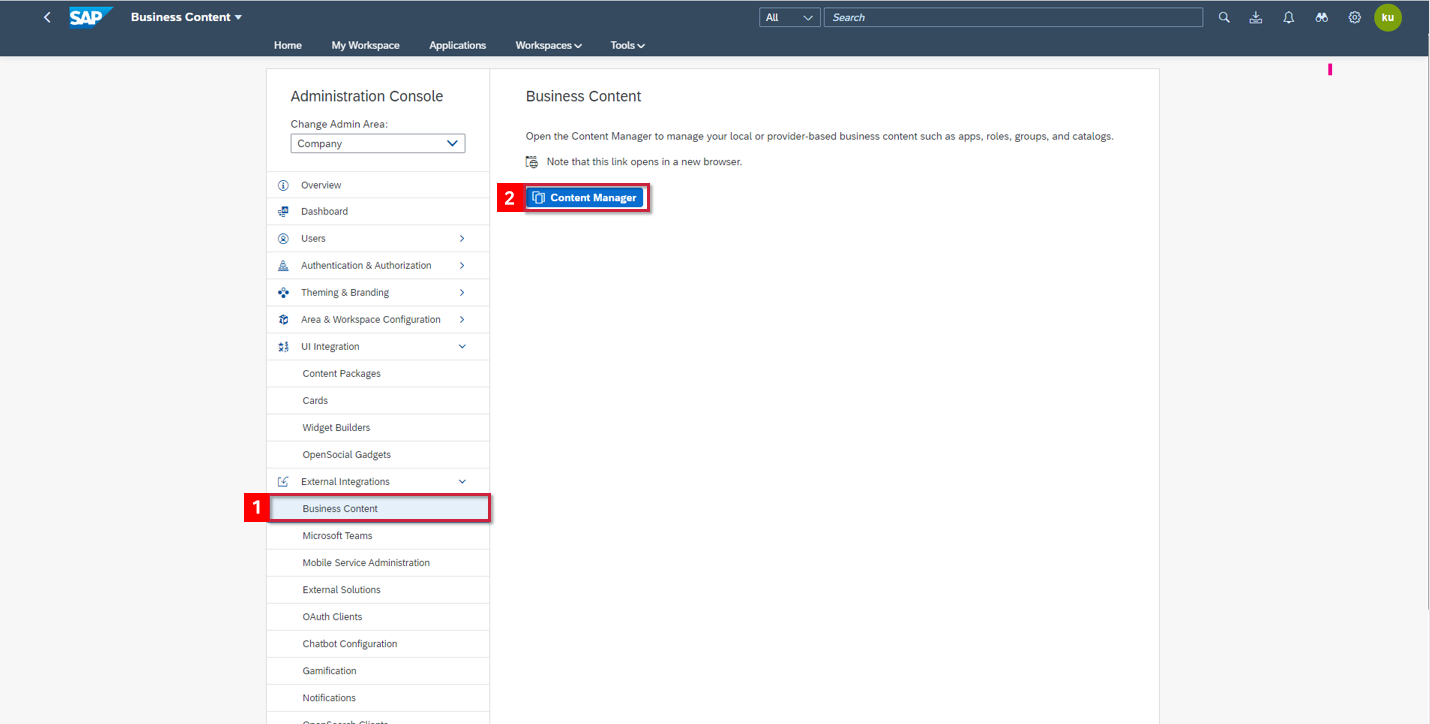Open Widget Builders
The width and height of the screenshot is (1430, 724).
pos(378,428)
